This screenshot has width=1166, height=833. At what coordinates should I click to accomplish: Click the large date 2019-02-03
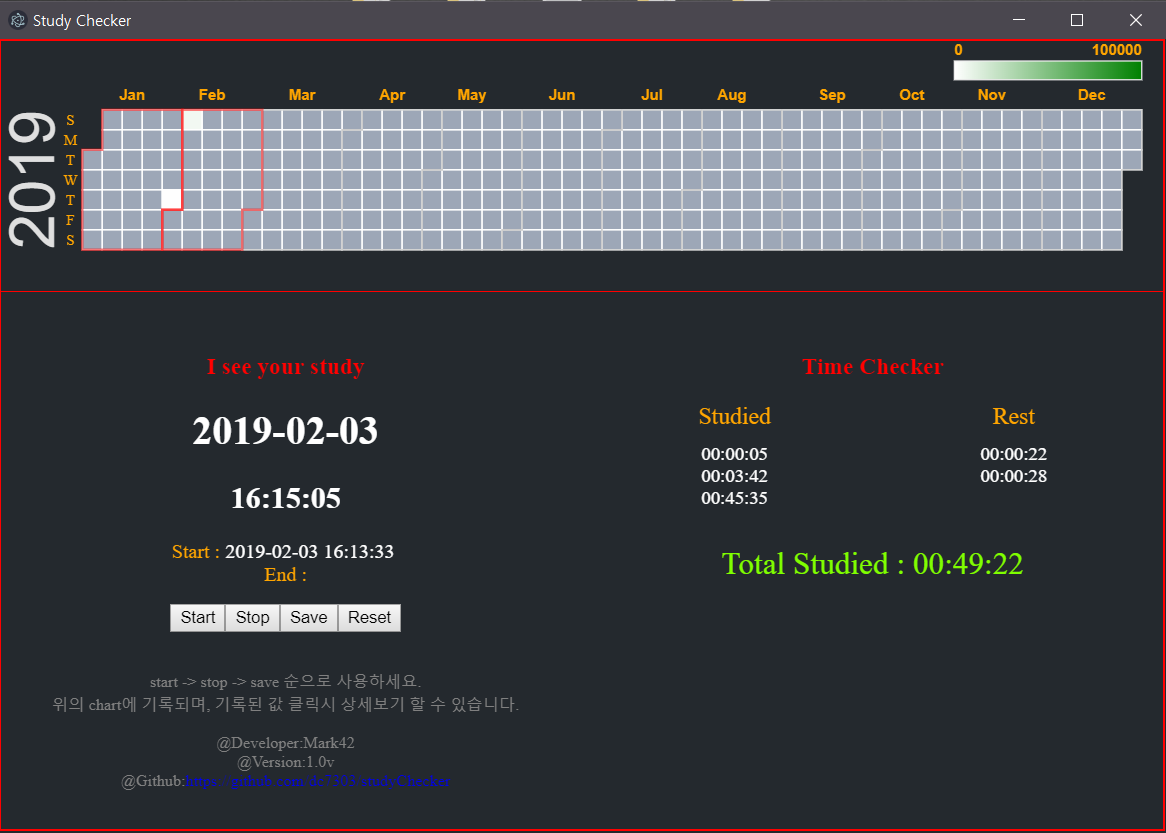tap(285, 431)
